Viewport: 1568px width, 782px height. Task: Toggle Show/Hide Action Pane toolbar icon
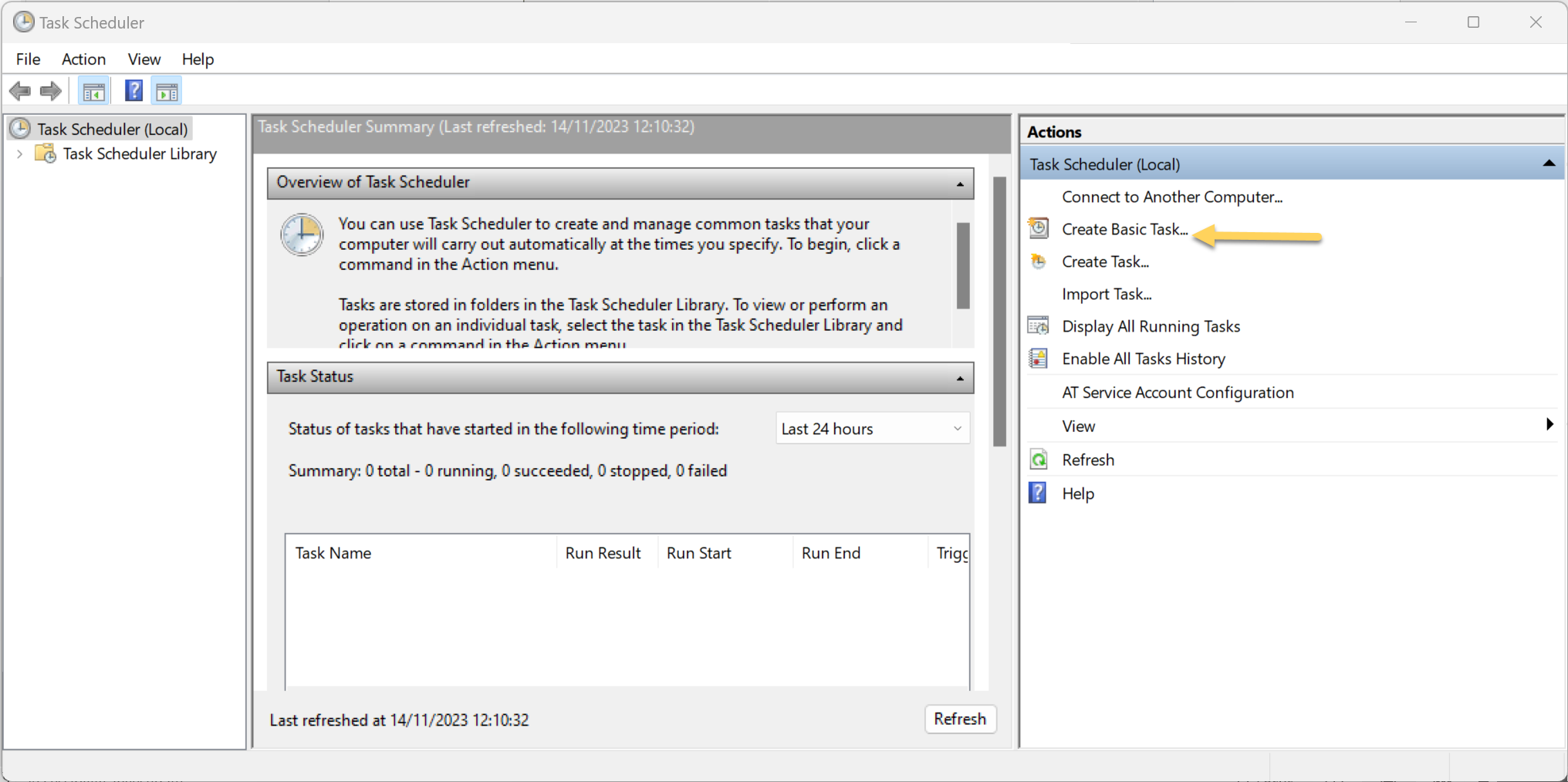[x=167, y=92]
